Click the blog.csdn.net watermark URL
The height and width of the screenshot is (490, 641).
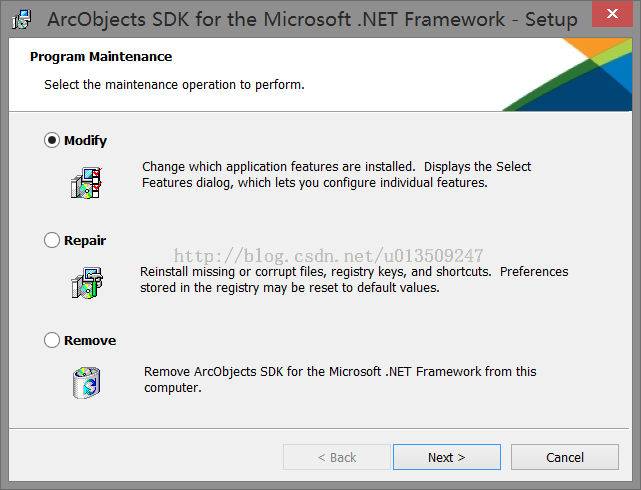[x=328, y=256]
